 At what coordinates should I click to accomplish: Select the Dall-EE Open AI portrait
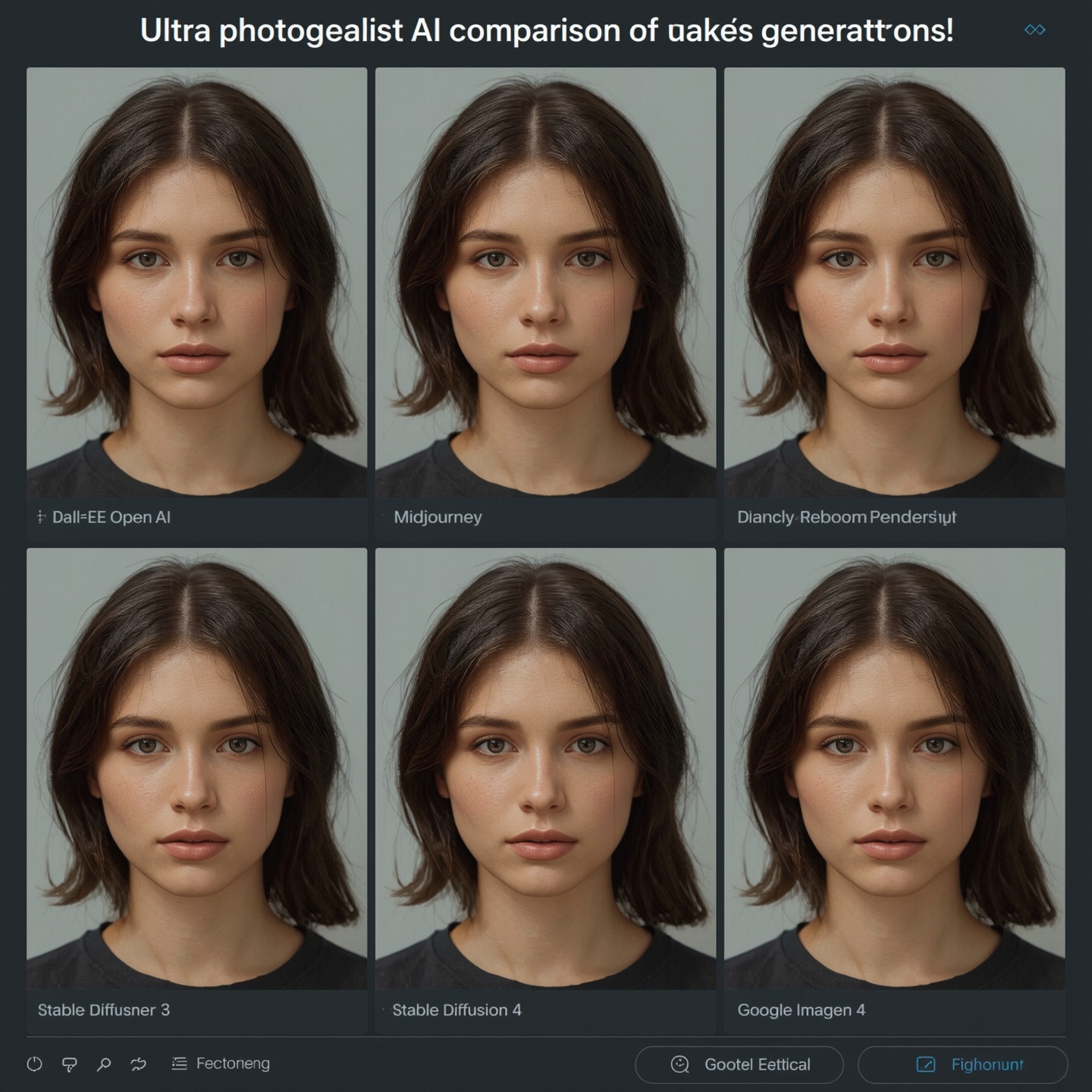coord(196,282)
